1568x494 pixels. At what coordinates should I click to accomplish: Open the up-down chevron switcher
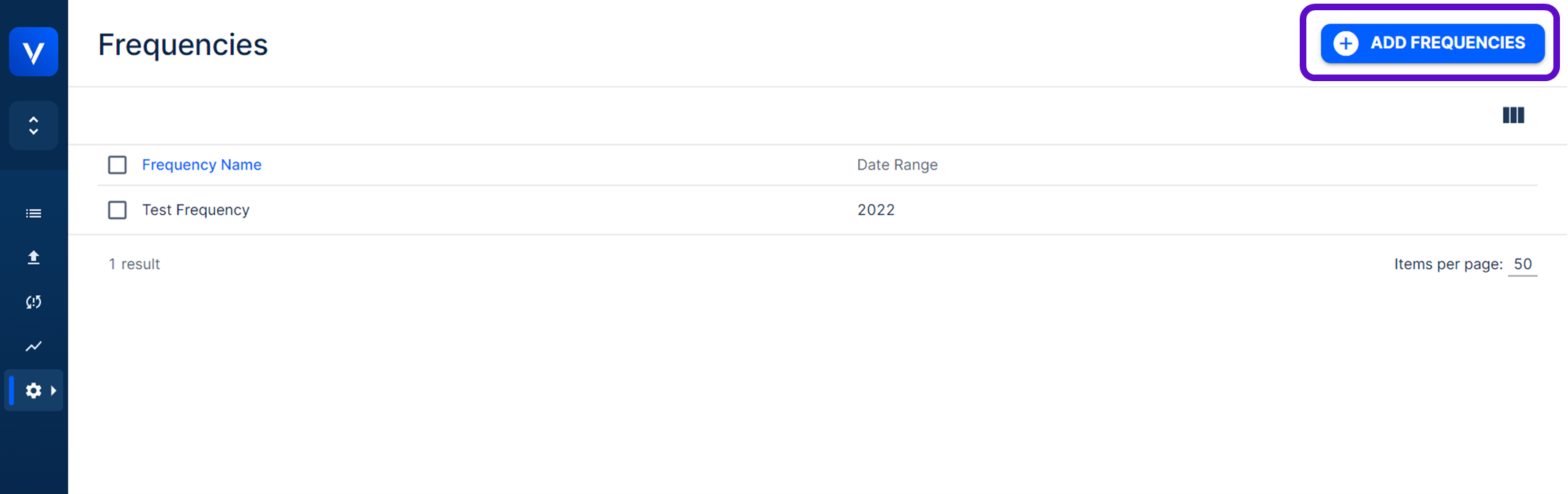(x=34, y=126)
